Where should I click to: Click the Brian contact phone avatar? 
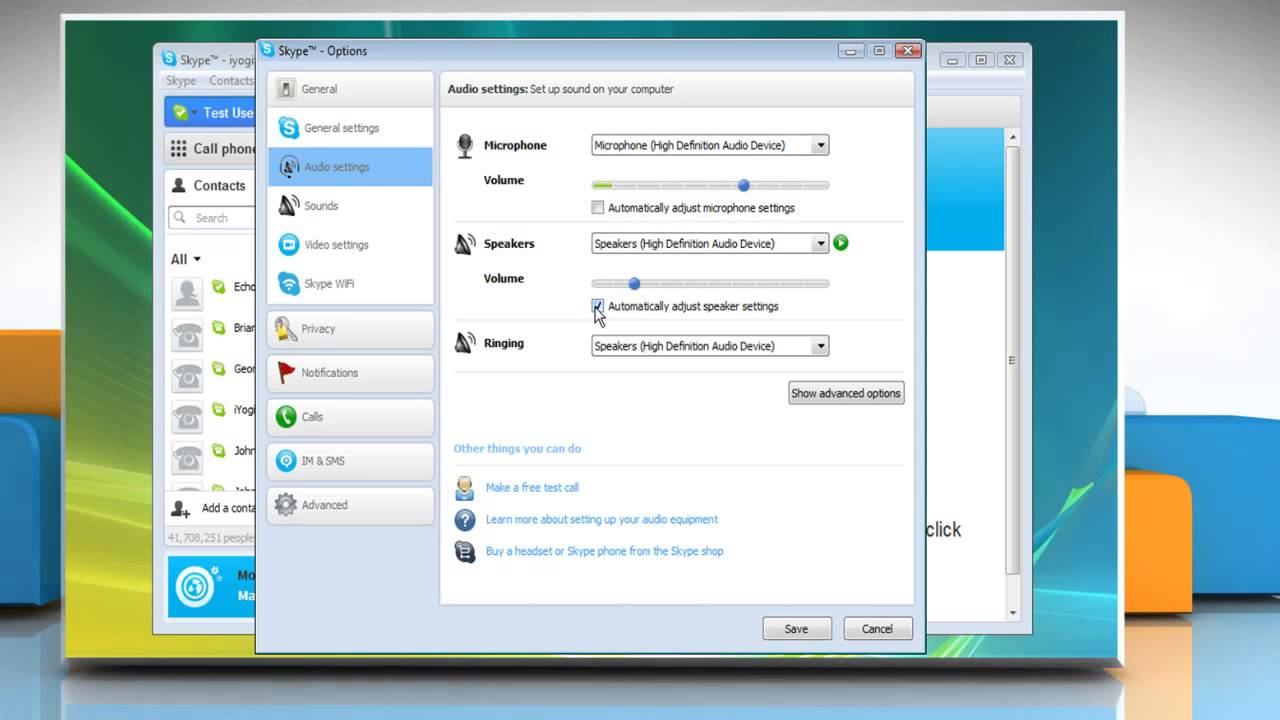[x=187, y=334]
